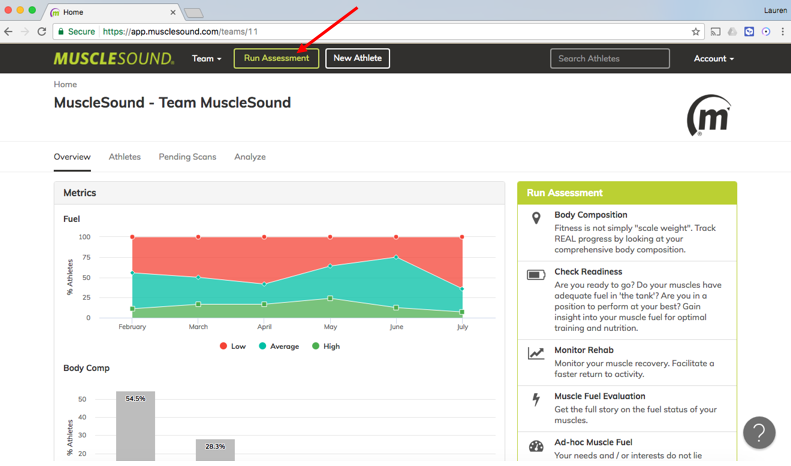791x466 pixels.
Task: Click the Run Assessment button in navbar
Action: [x=276, y=59]
